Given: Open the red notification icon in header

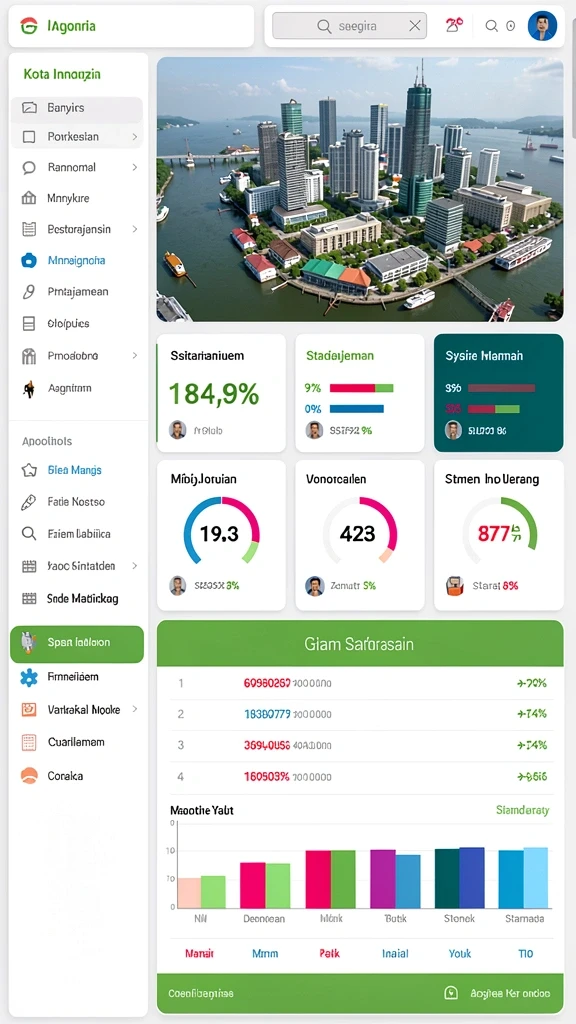Looking at the screenshot, I should click(455, 25).
